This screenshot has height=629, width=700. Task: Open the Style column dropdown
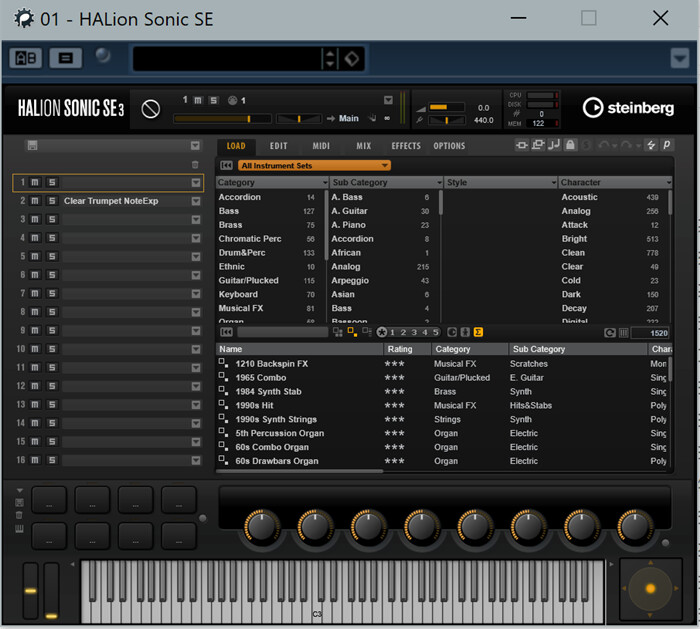(554, 183)
